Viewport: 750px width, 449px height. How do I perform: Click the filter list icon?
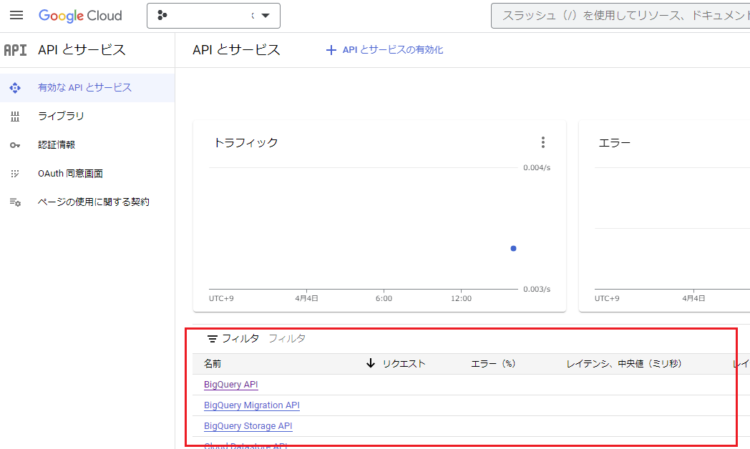[212, 339]
